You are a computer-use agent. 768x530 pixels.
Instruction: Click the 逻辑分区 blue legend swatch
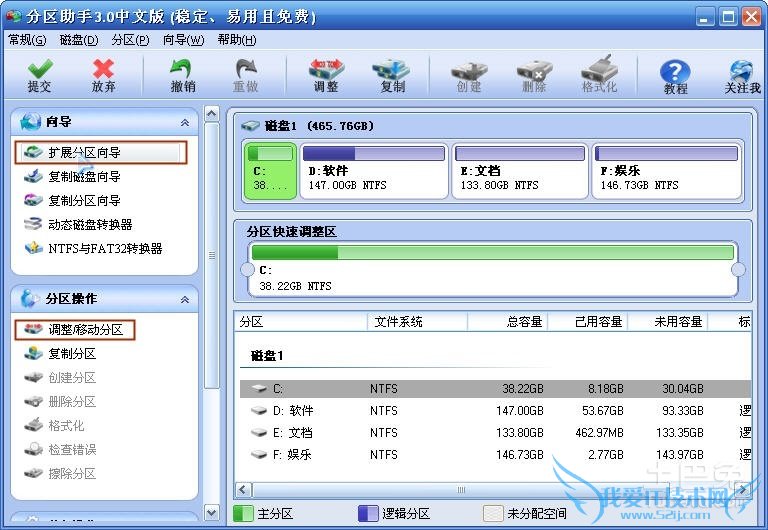click(x=368, y=513)
